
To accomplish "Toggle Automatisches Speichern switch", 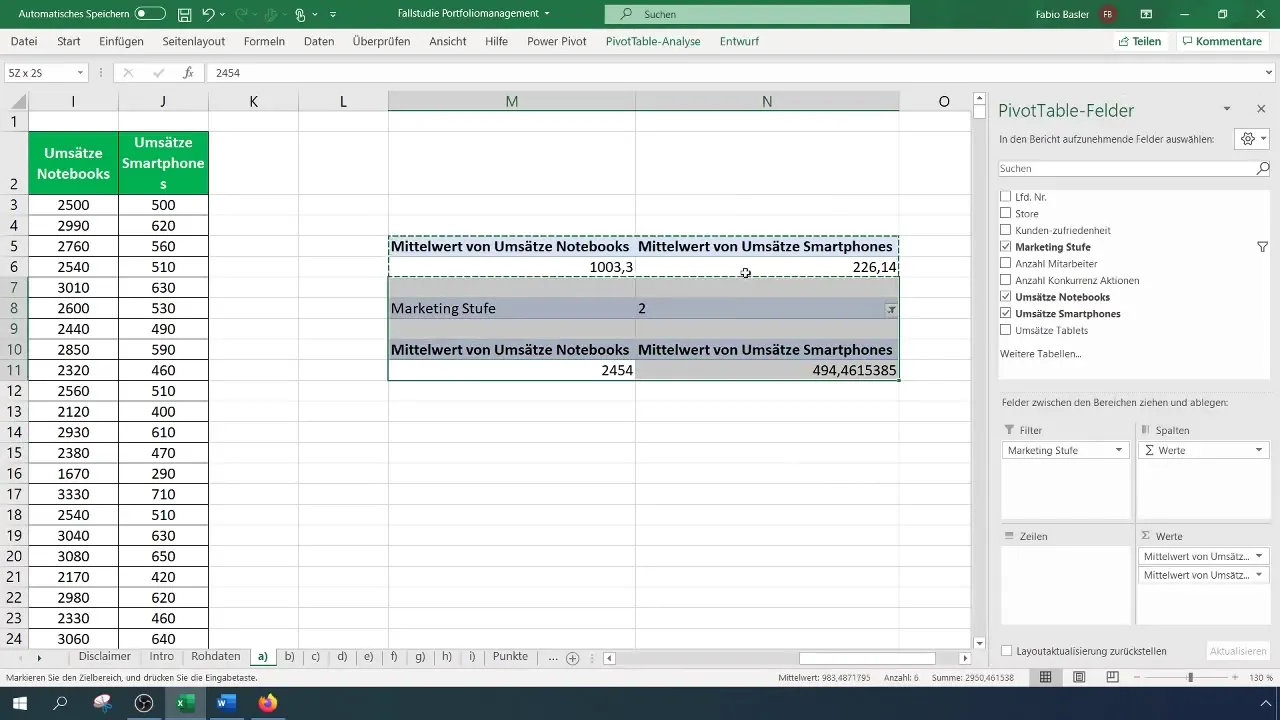I will (x=150, y=14).
